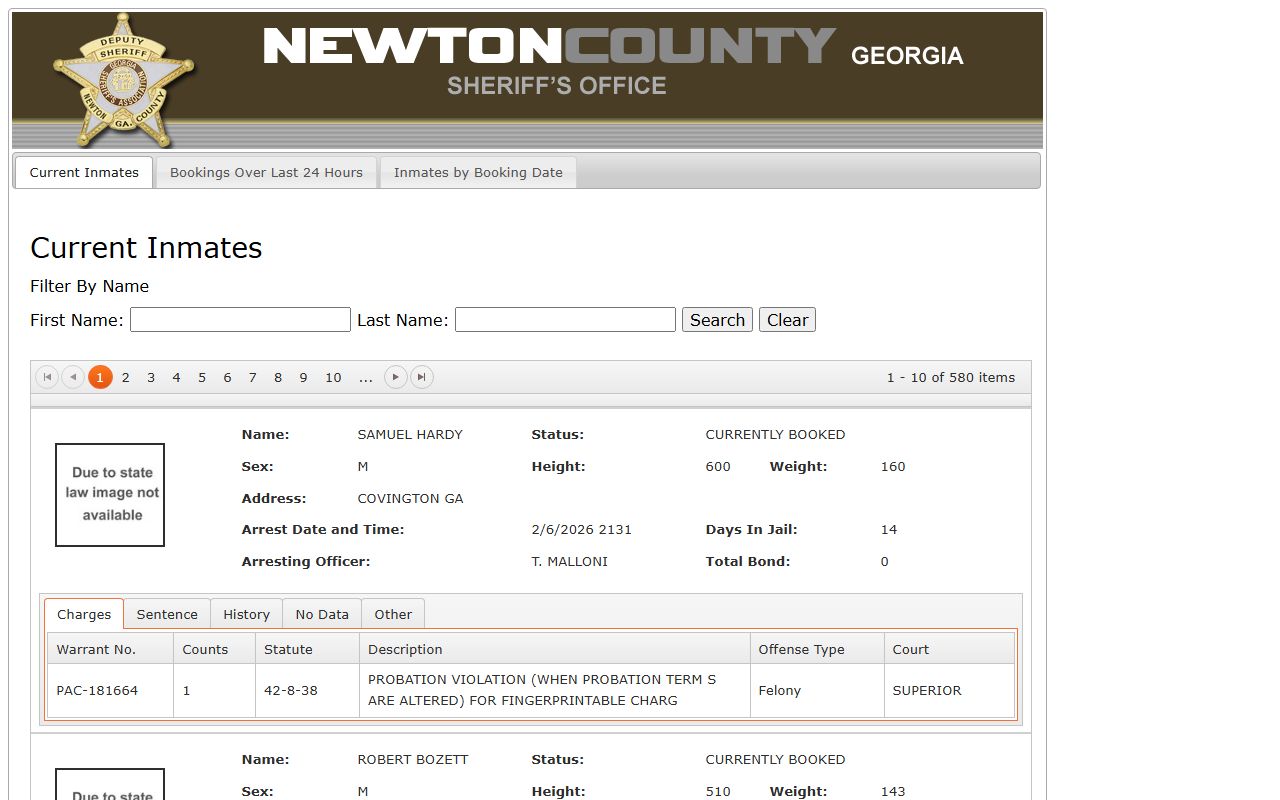
Task: Go to previous page of inmates
Action: pos(73,377)
